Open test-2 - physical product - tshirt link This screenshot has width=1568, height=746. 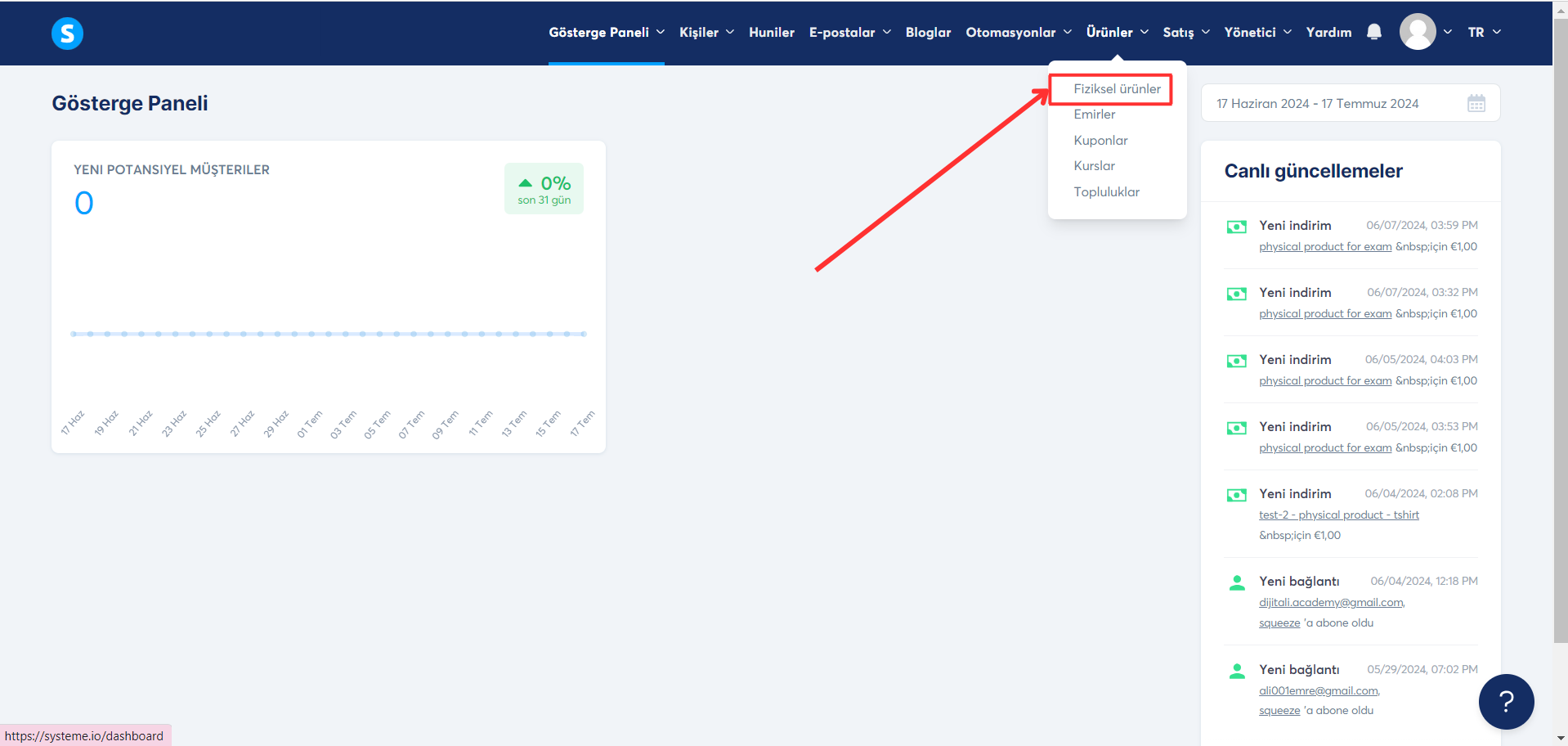(x=1339, y=515)
